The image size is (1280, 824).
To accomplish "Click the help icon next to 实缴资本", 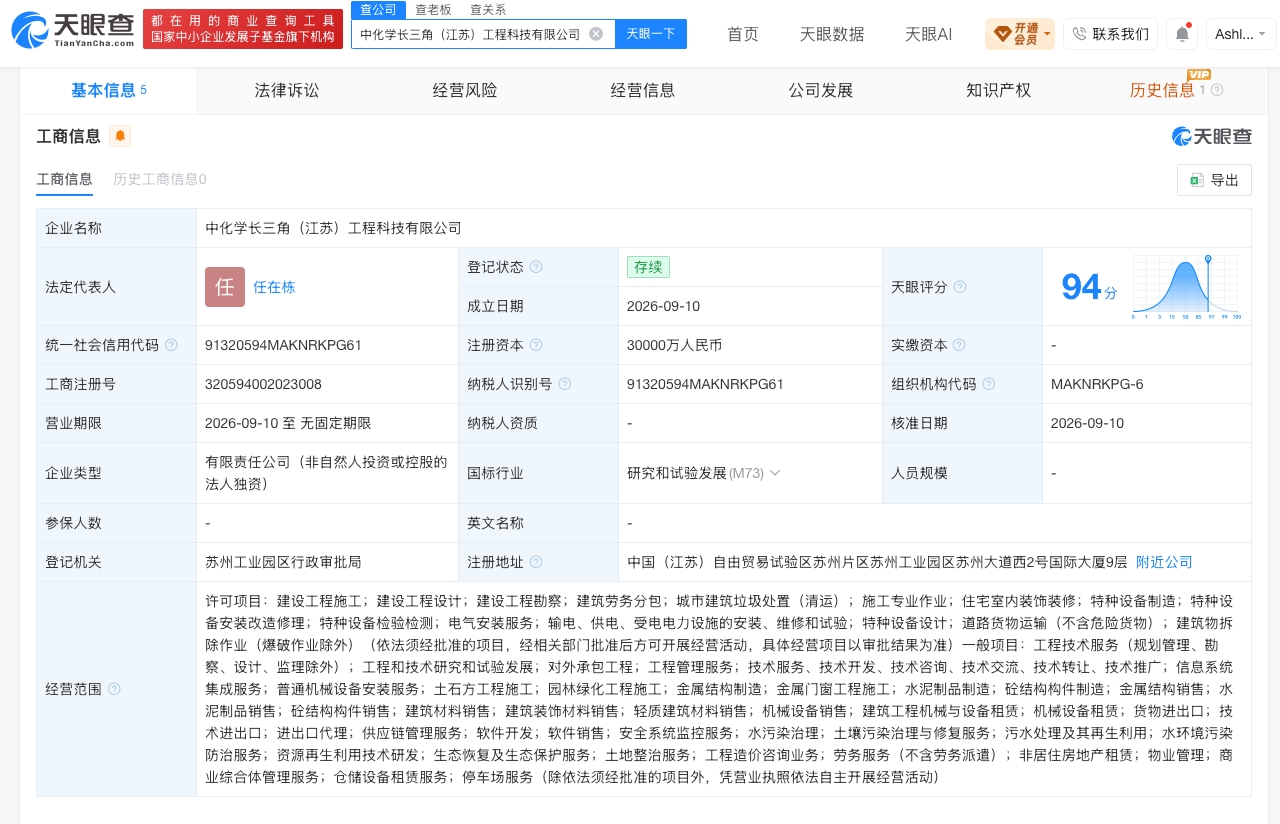I will [959, 345].
